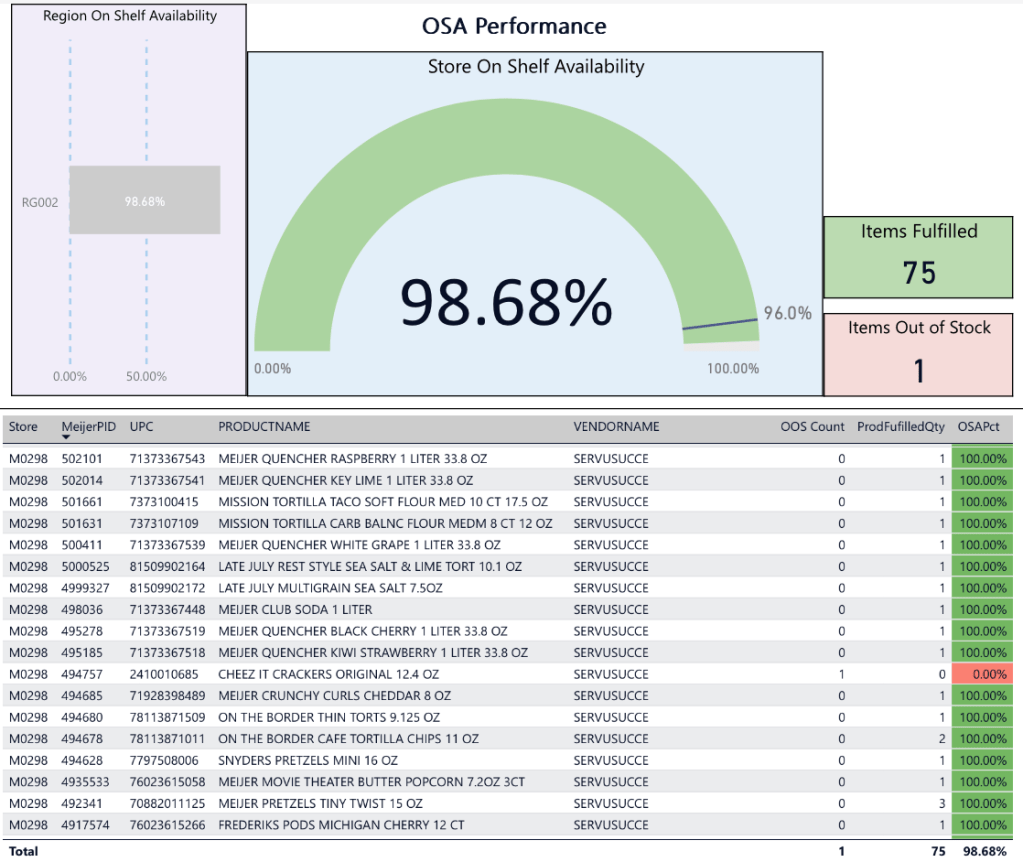Select the ProdFufilledQty column header
Image resolution: width=1023 pixels, height=862 pixels.
click(900, 426)
